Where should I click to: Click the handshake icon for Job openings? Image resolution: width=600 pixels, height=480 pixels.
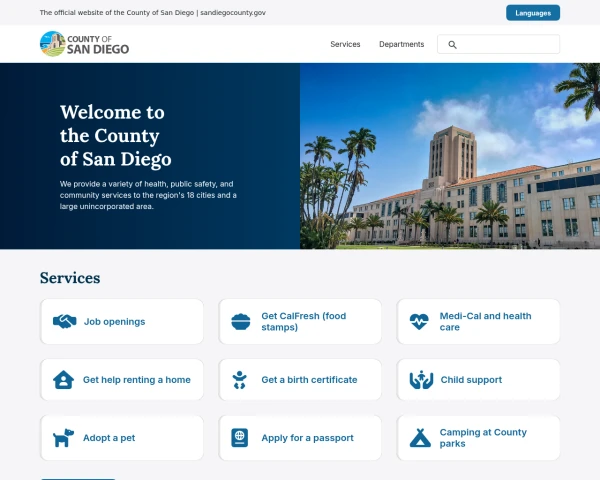(x=65, y=322)
